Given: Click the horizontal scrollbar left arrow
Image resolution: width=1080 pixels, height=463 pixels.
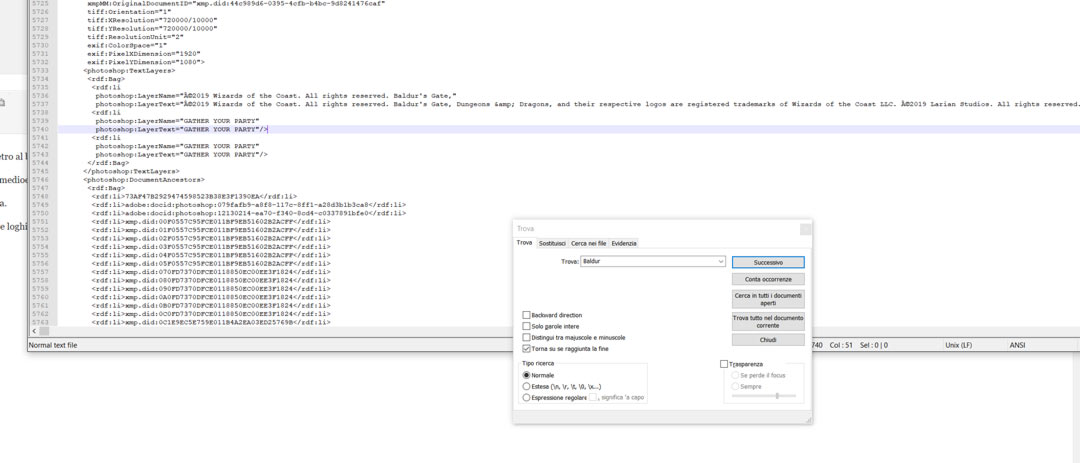Looking at the screenshot, I should pos(32,331).
